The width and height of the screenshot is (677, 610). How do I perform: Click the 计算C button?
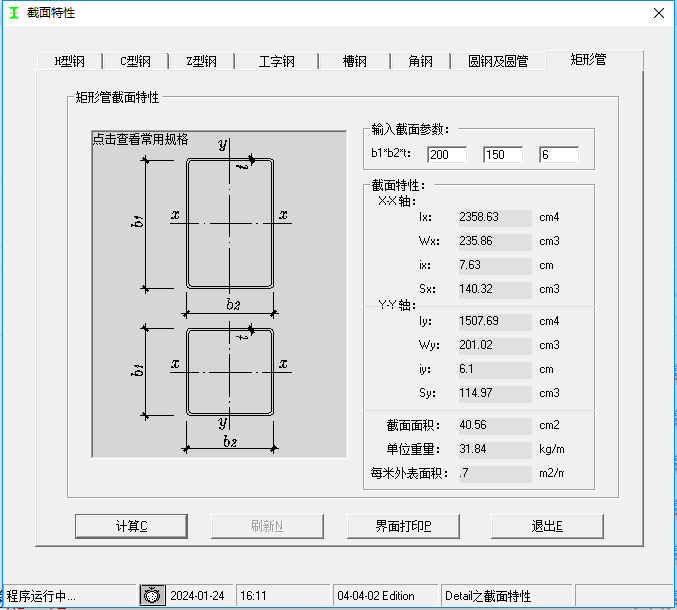pyautogui.click(x=131, y=526)
